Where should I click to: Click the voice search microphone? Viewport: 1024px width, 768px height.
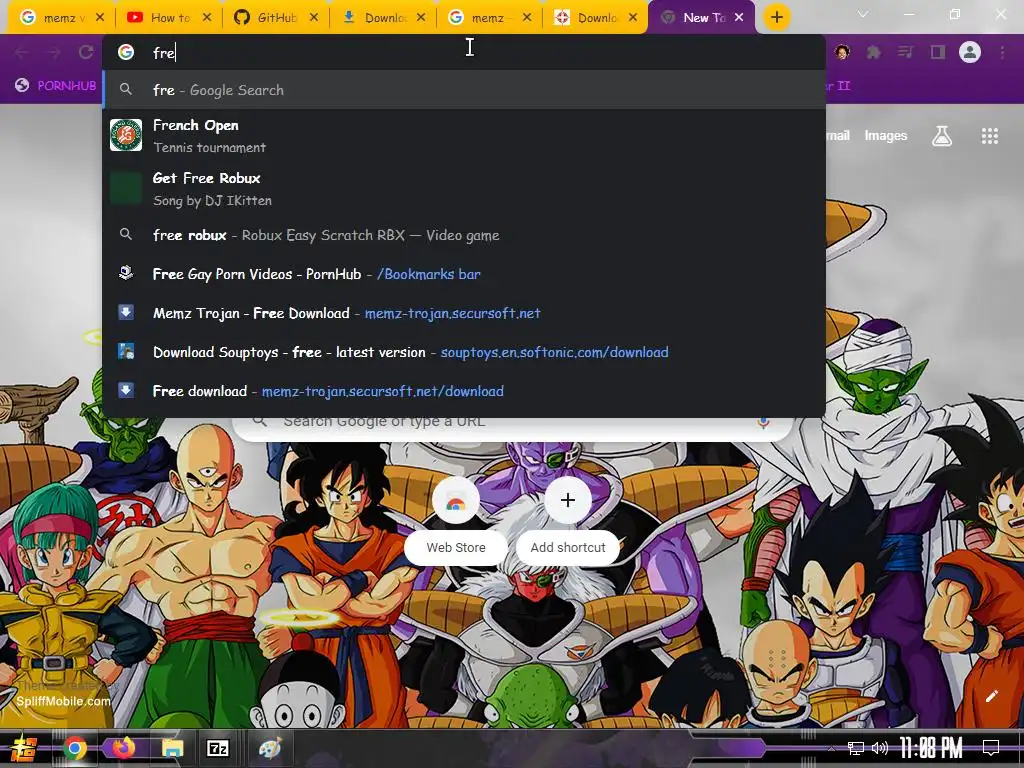coord(763,422)
